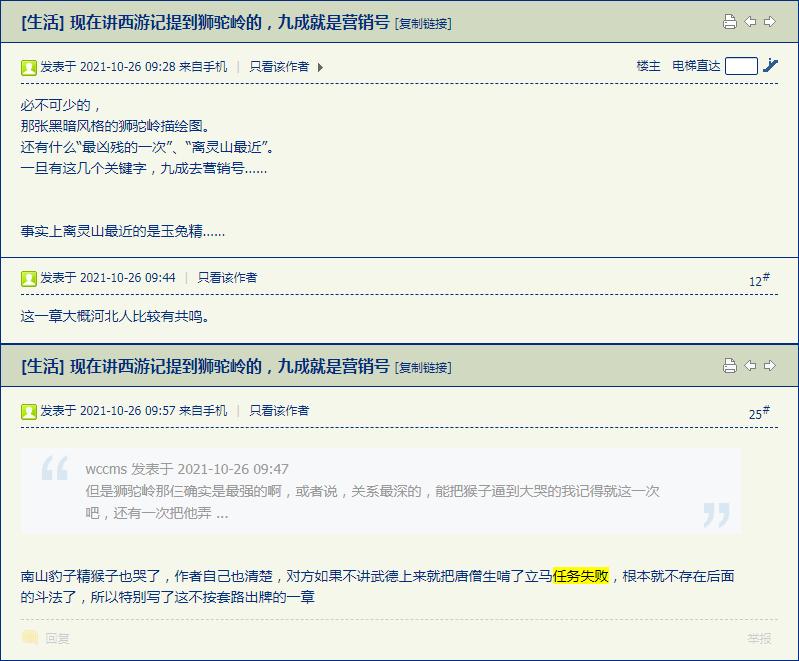The width and height of the screenshot is (799, 661).
Task: Click 只看该作者 on the 09:44 post
Action: click(227, 278)
